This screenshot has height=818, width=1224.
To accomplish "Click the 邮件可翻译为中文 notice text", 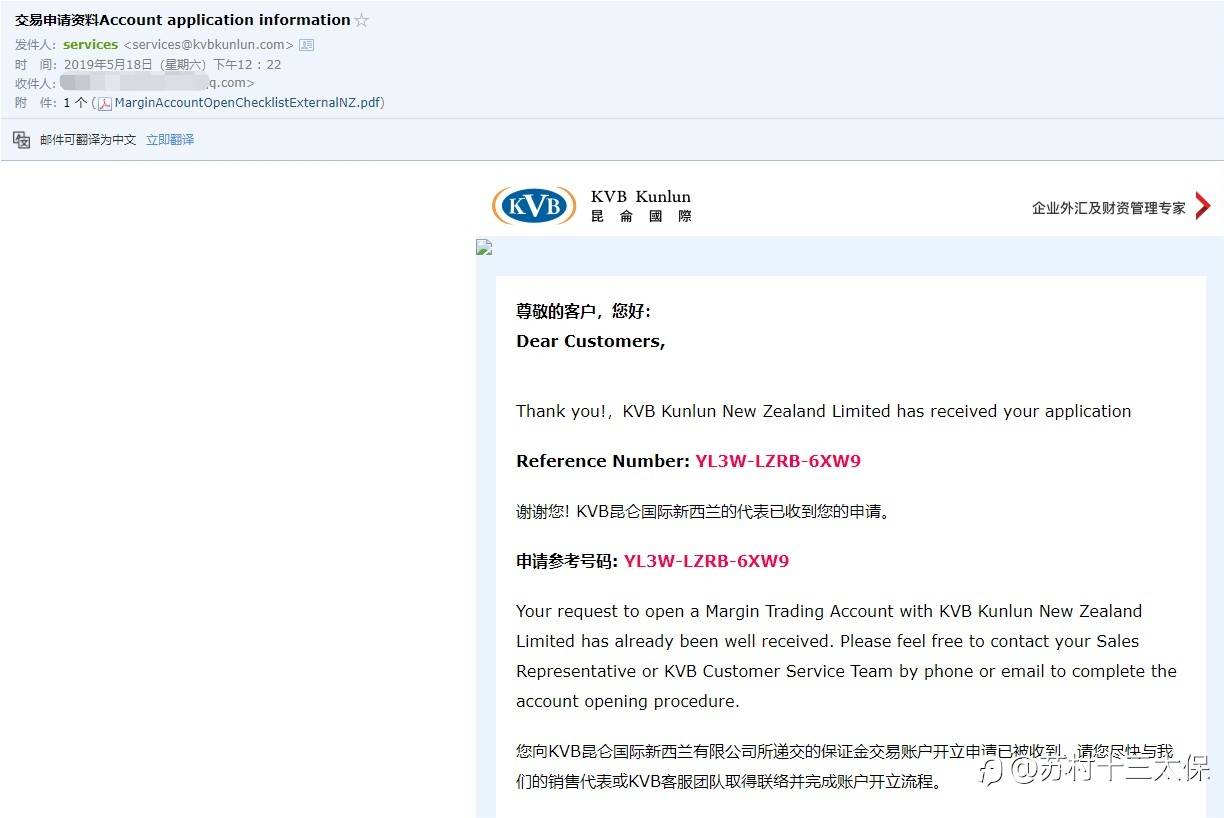I will click(x=88, y=140).
